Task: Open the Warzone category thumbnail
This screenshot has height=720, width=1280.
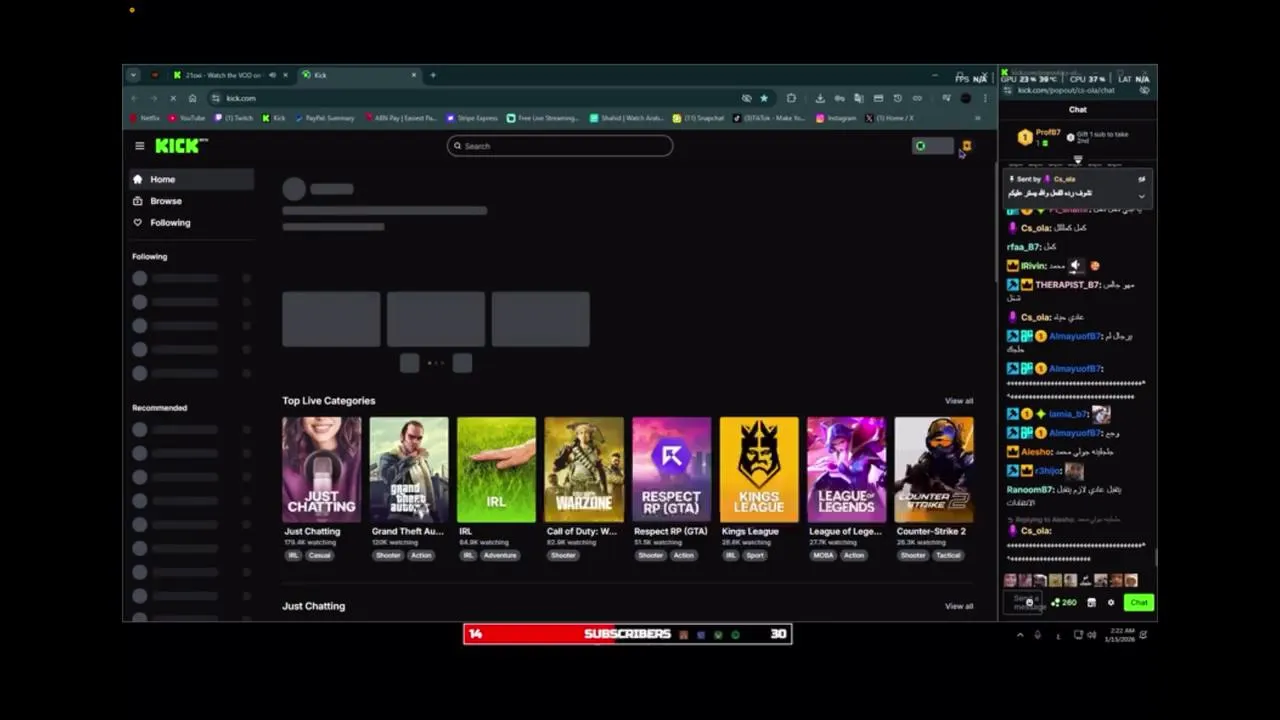Action: [584, 470]
